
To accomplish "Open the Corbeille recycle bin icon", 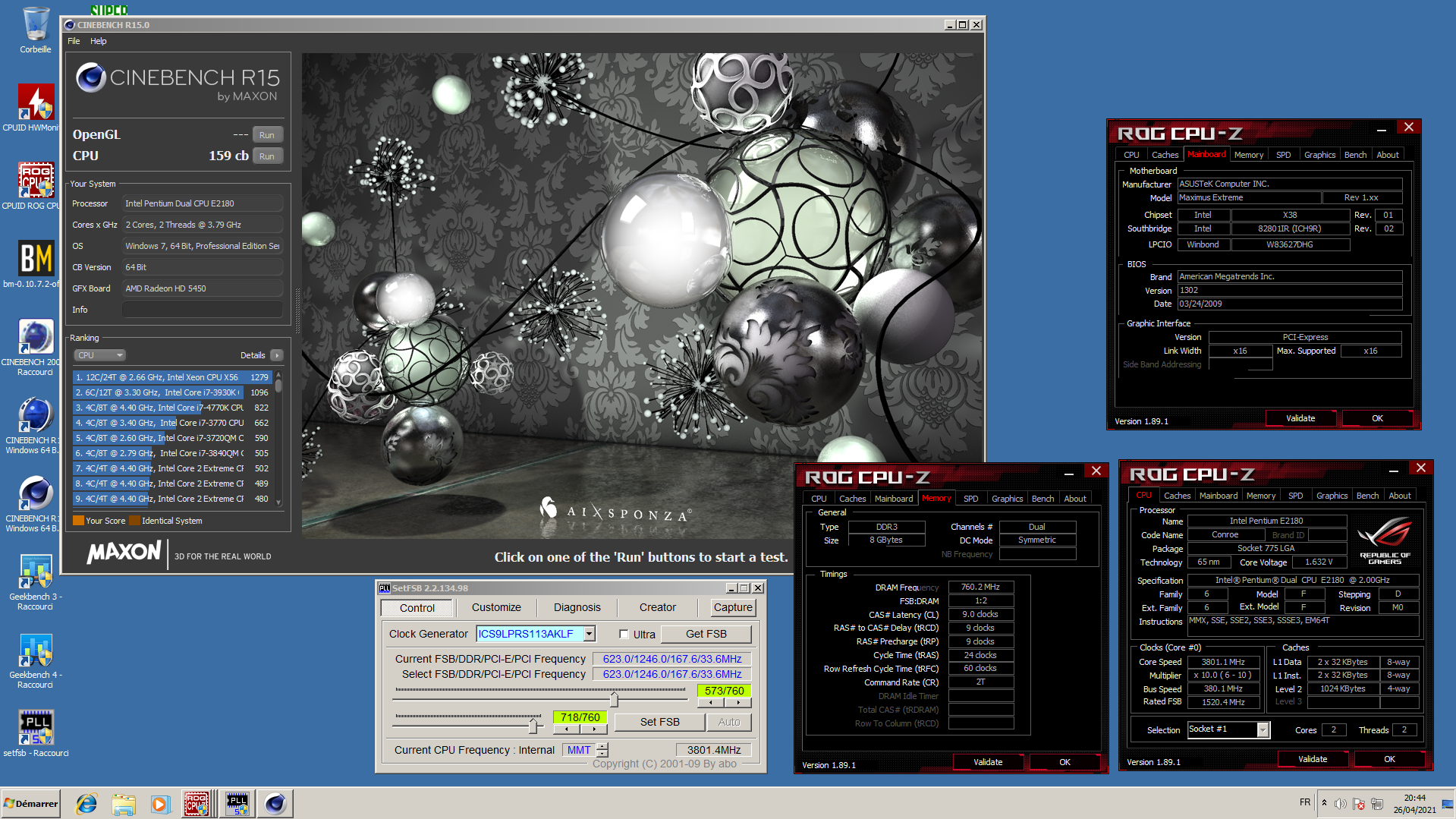I will [x=36, y=30].
